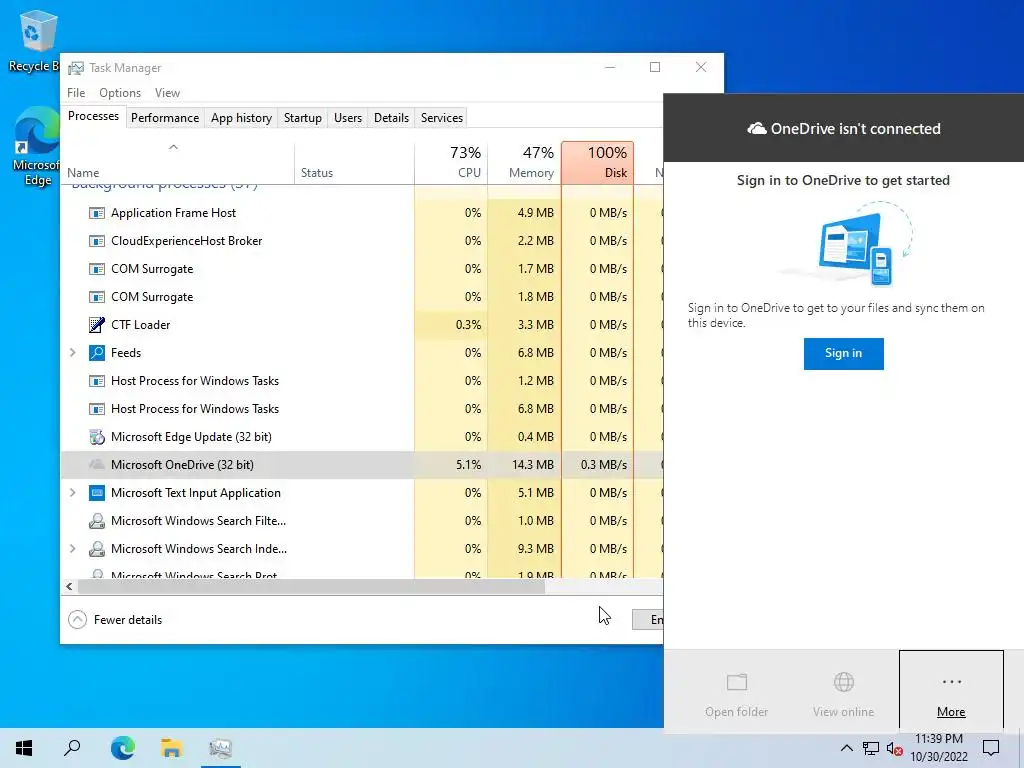Screen dimensions: 1024x768
Task: Click the 9.3 MB memory value
Action: point(536,549)
